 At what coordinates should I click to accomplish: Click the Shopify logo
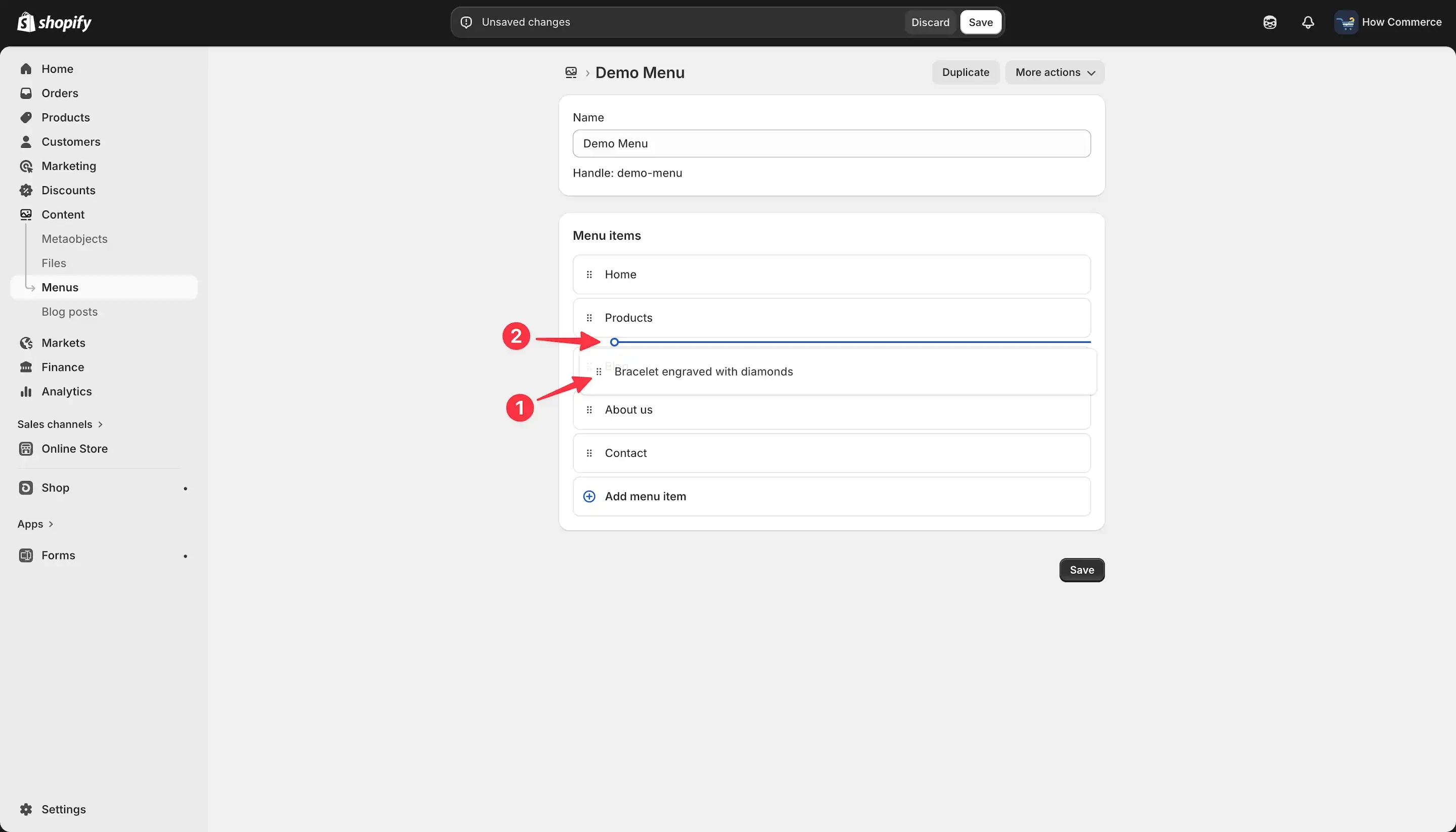pyautogui.click(x=54, y=22)
